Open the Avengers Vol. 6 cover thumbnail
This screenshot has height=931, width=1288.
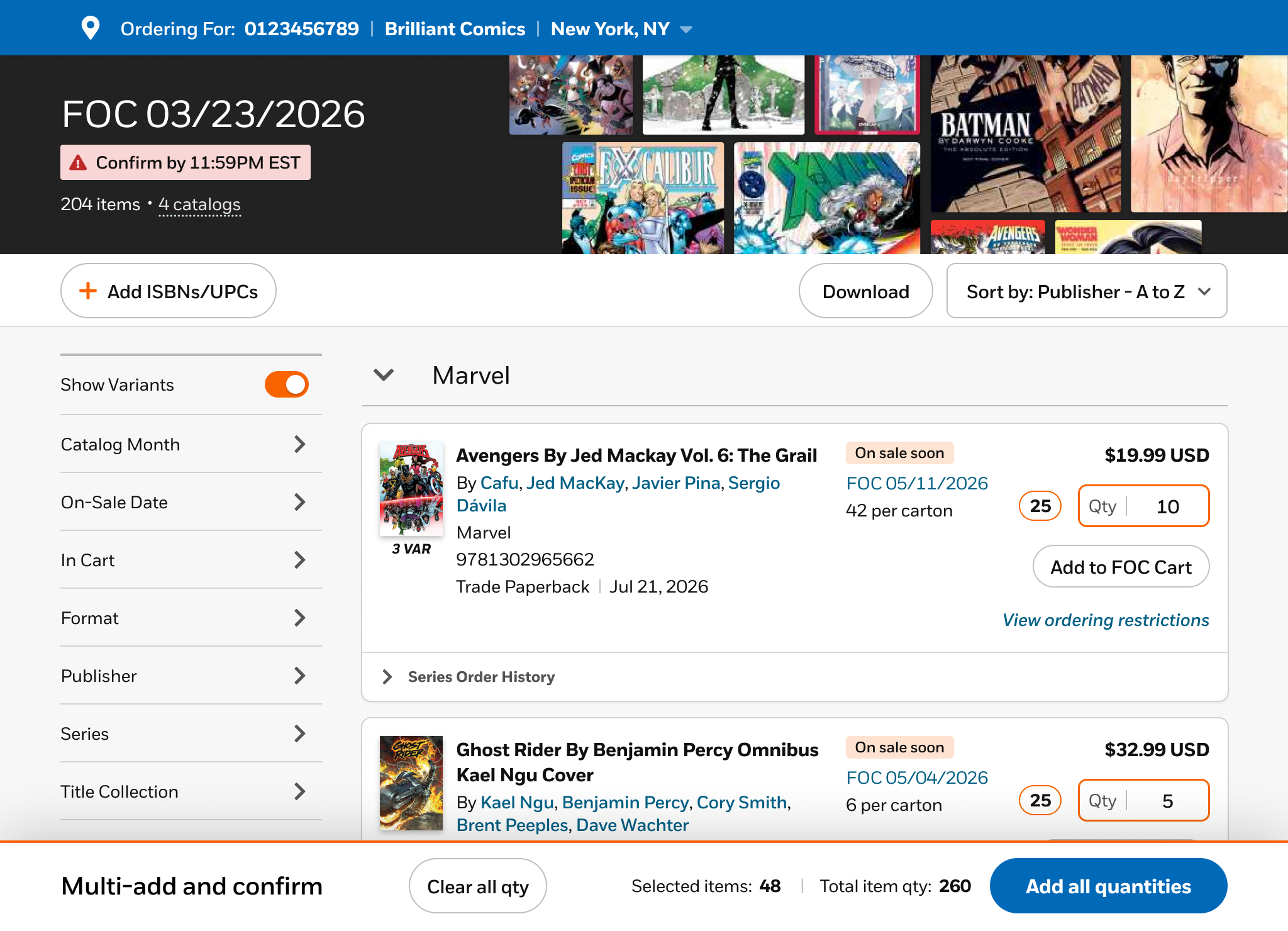point(411,489)
